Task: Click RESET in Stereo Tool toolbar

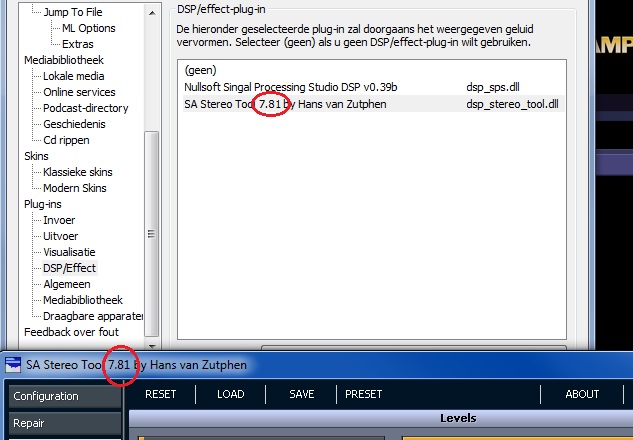Action: pos(160,394)
